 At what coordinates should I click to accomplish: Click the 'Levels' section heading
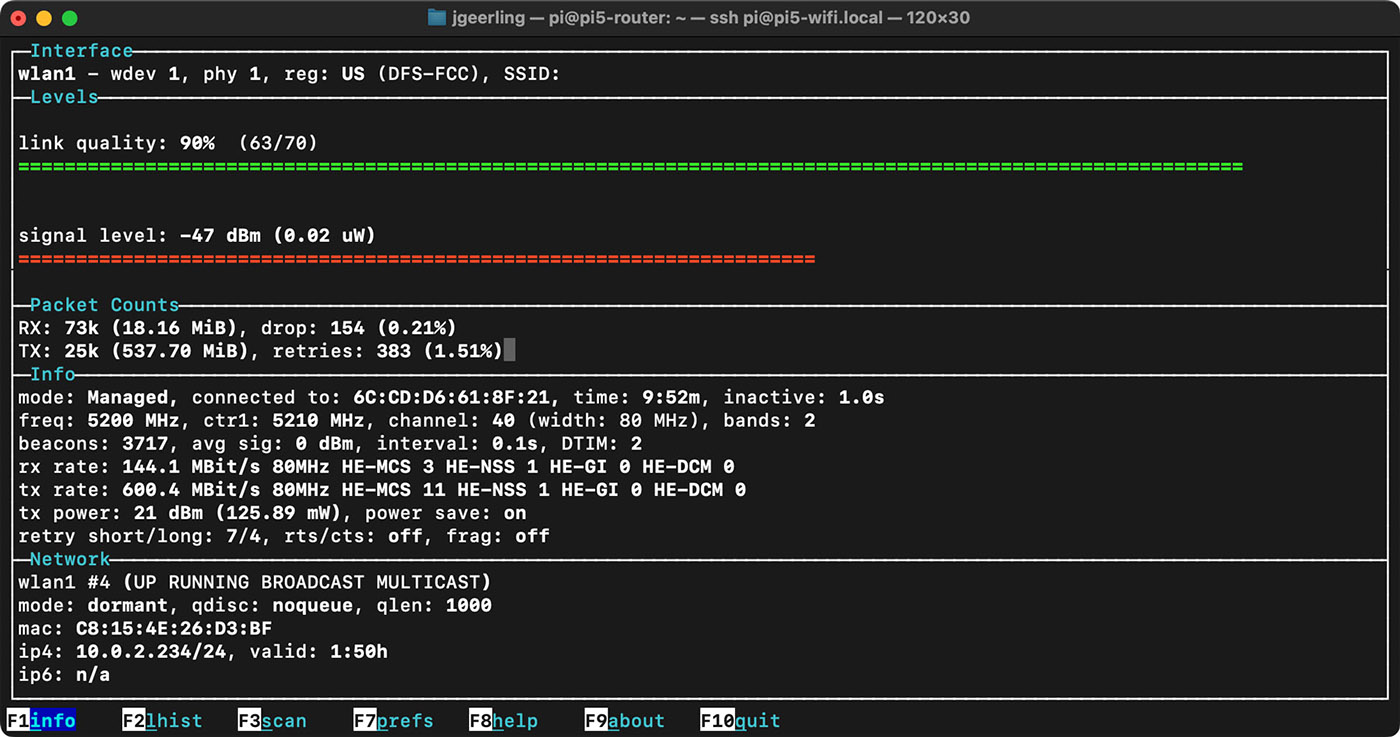64,97
